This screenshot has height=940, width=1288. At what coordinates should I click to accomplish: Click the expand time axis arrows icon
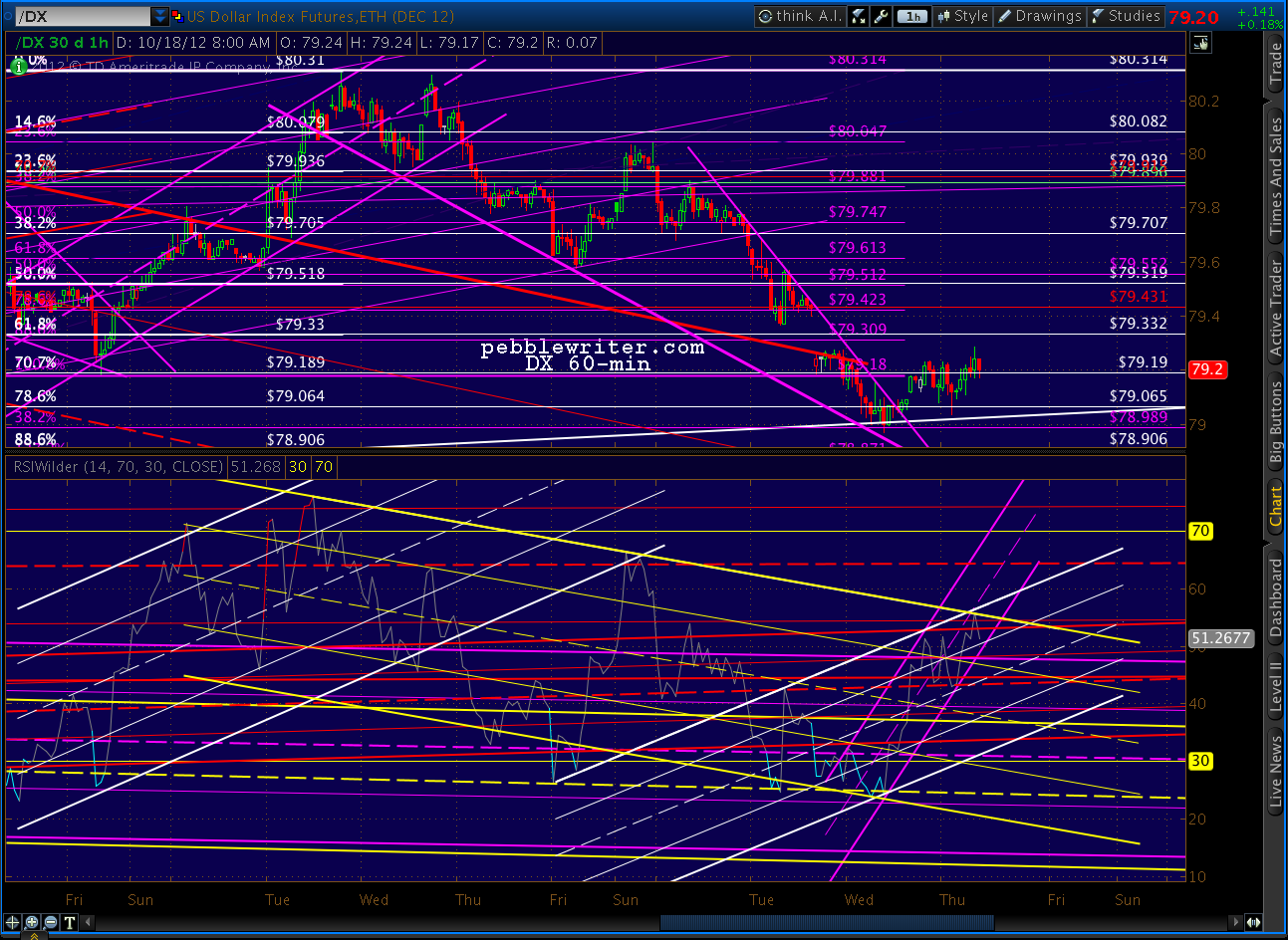pyautogui.click(x=1253, y=922)
